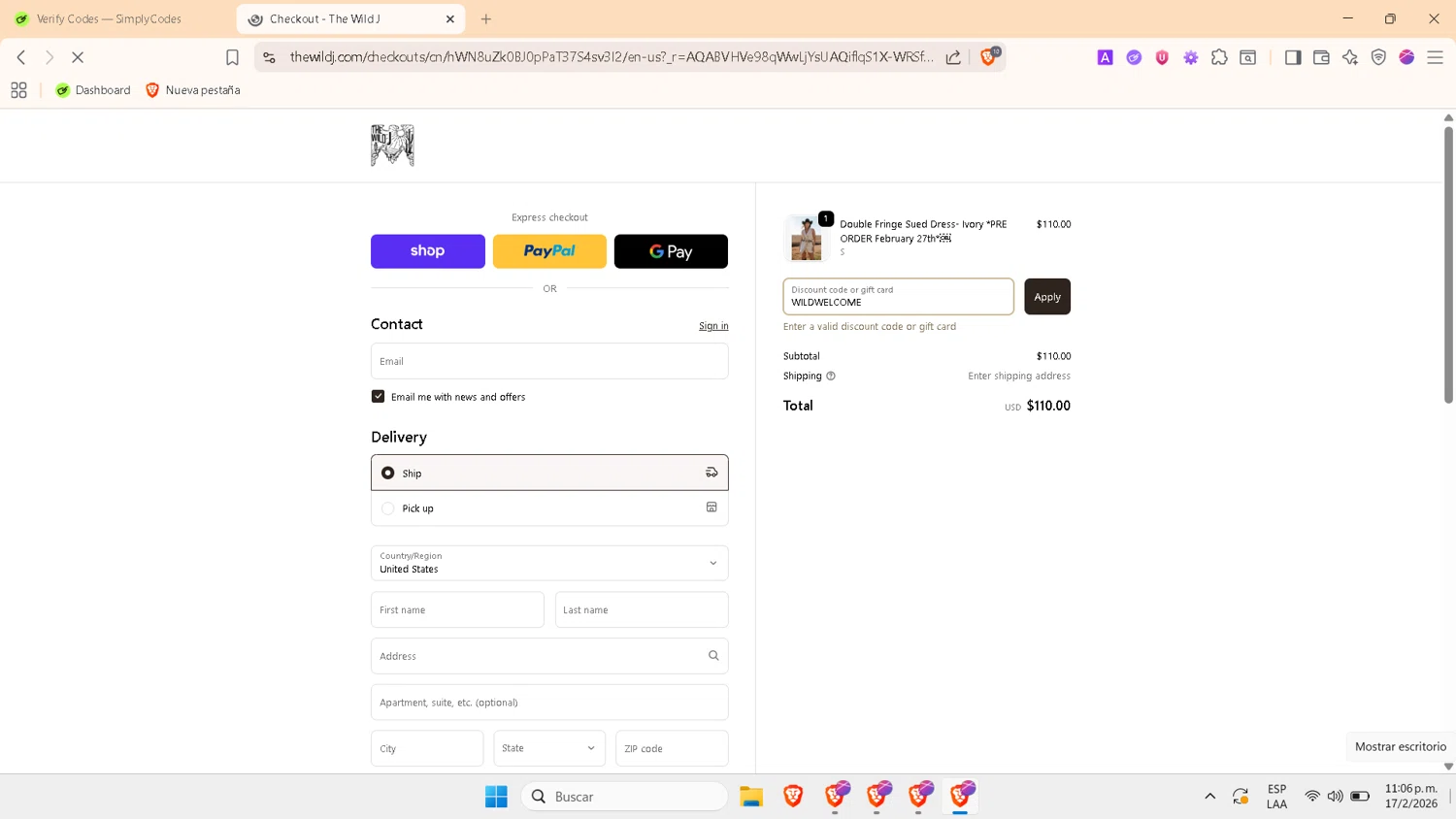Open the browser main menu

[x=1436, y=57]
